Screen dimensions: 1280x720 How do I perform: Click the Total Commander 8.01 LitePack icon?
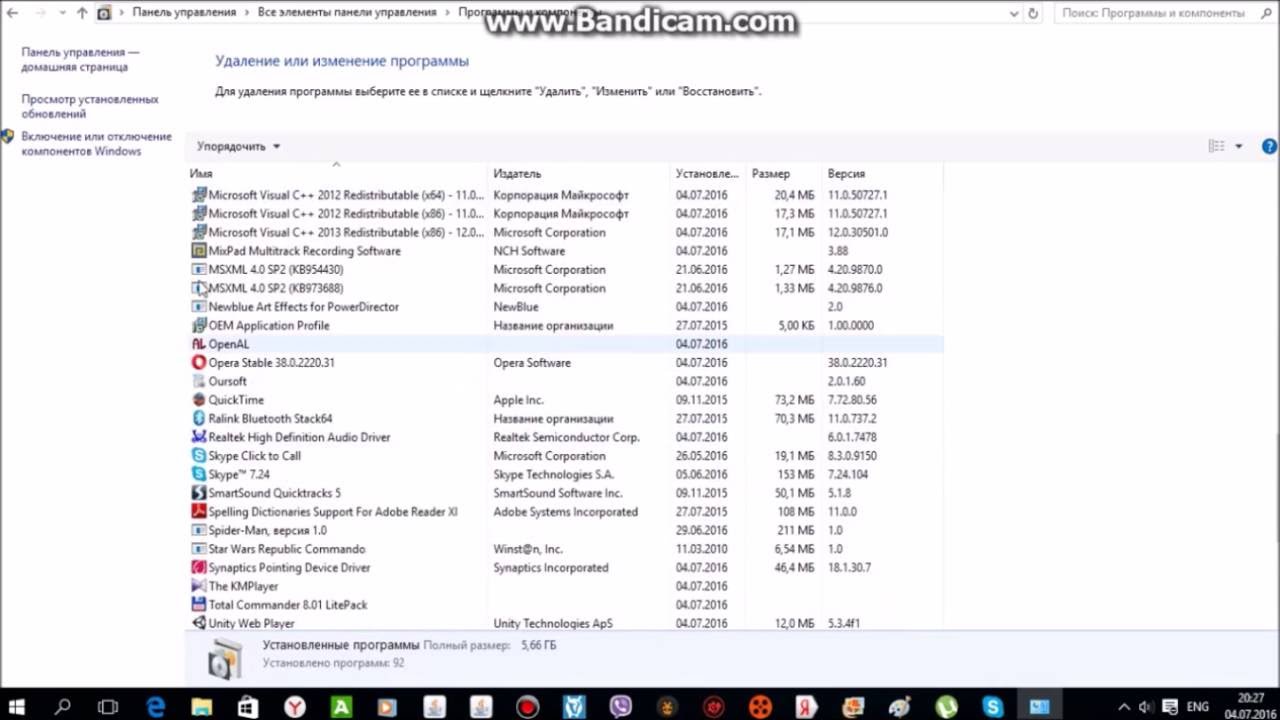click(198, 605)
